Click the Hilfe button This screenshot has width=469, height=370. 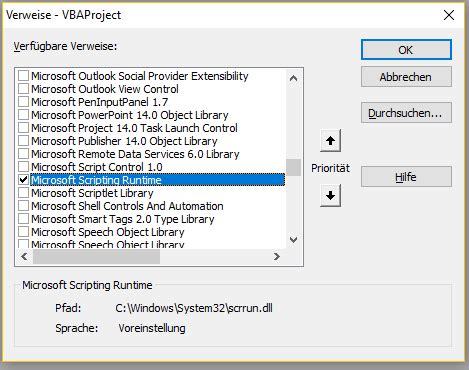click(406, 177)
